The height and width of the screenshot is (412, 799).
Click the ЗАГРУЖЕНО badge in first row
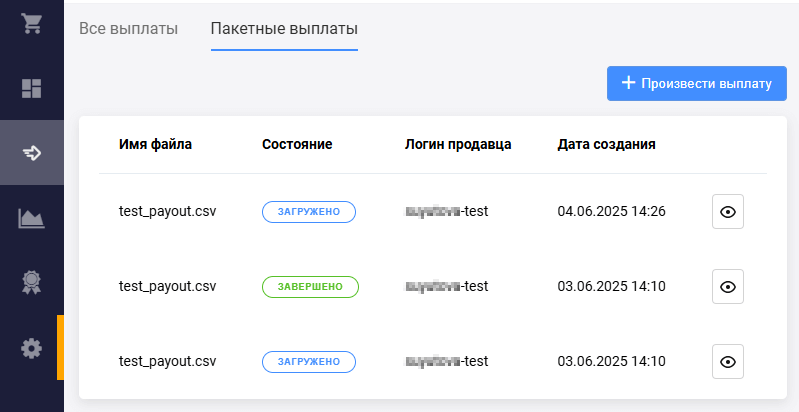pyautogui.click(x=309, y=212)
